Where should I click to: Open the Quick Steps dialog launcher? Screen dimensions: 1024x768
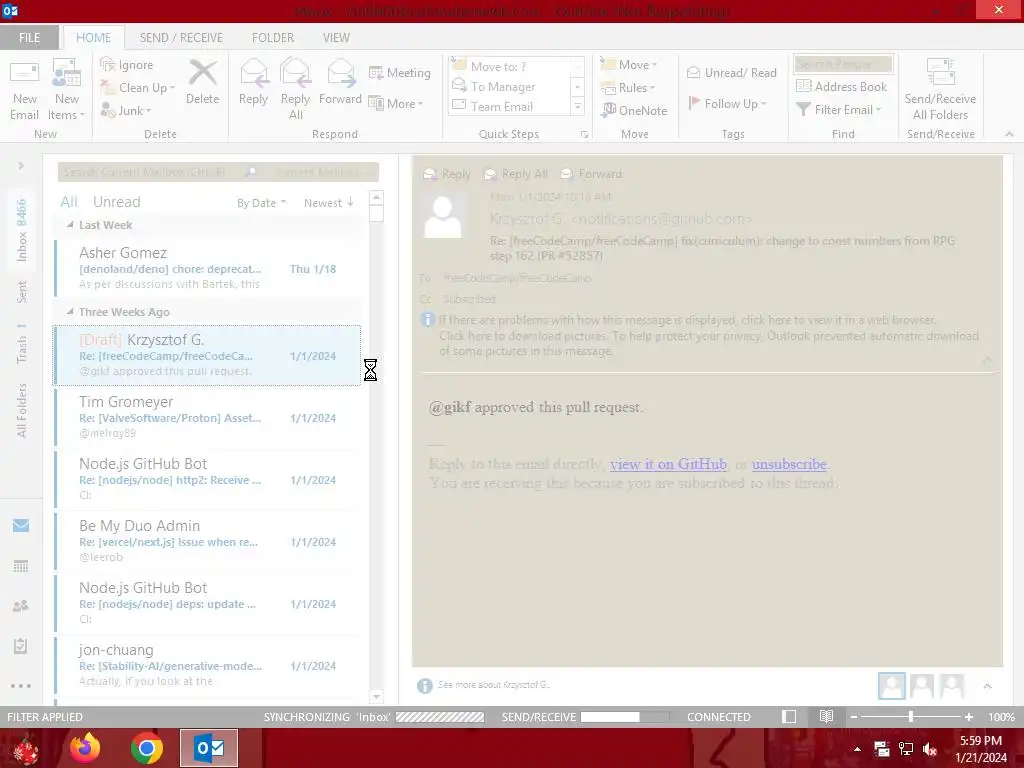coord(584,135)
